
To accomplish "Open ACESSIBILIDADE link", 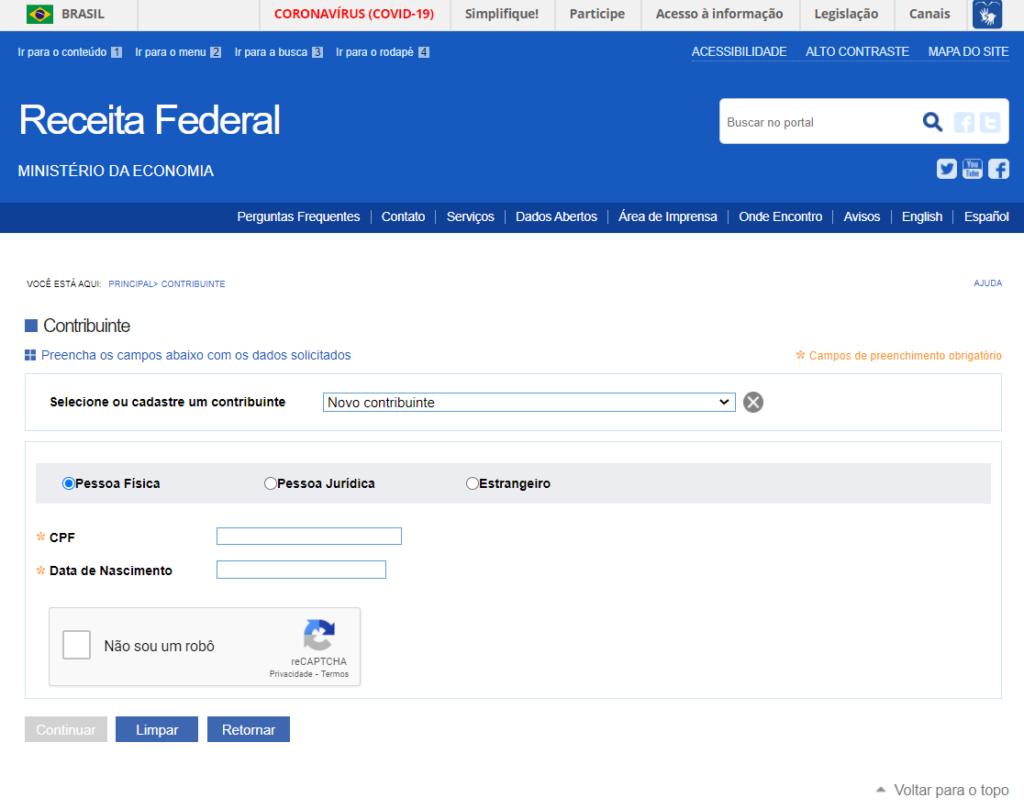I will pos(739,52).
